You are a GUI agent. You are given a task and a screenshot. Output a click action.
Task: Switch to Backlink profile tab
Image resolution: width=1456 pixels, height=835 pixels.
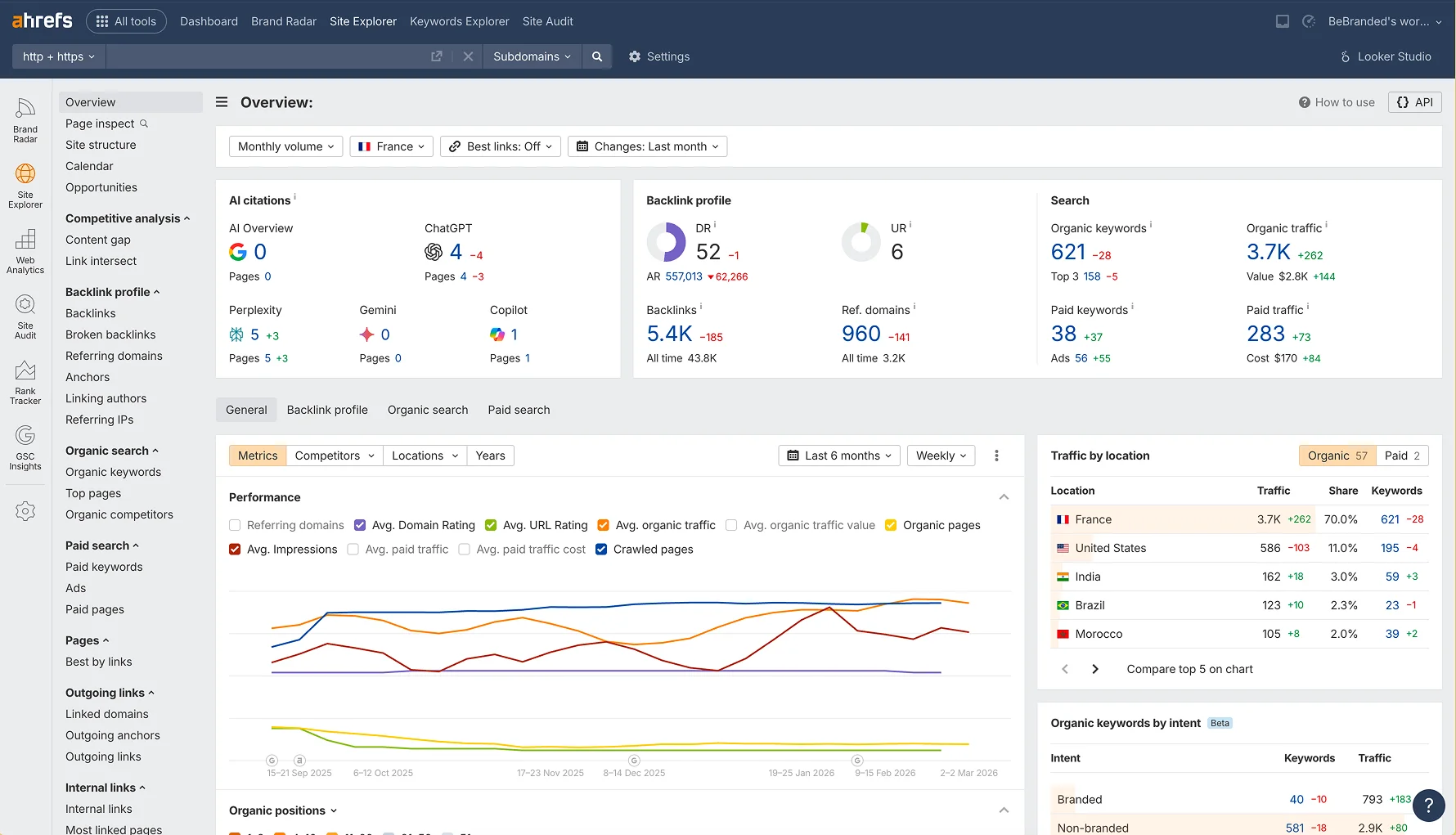pyautogui.click(x=327, y=410)
